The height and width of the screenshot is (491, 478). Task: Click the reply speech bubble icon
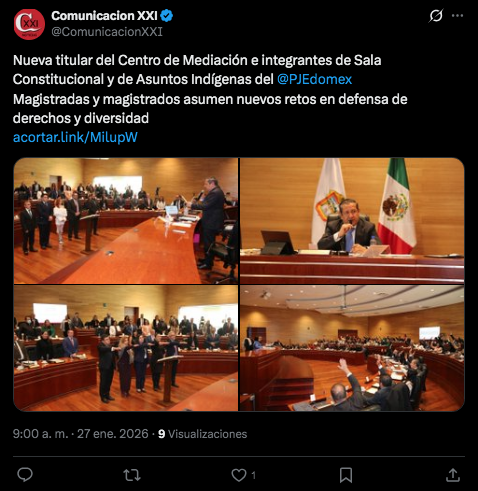click(x=25, y=475)
